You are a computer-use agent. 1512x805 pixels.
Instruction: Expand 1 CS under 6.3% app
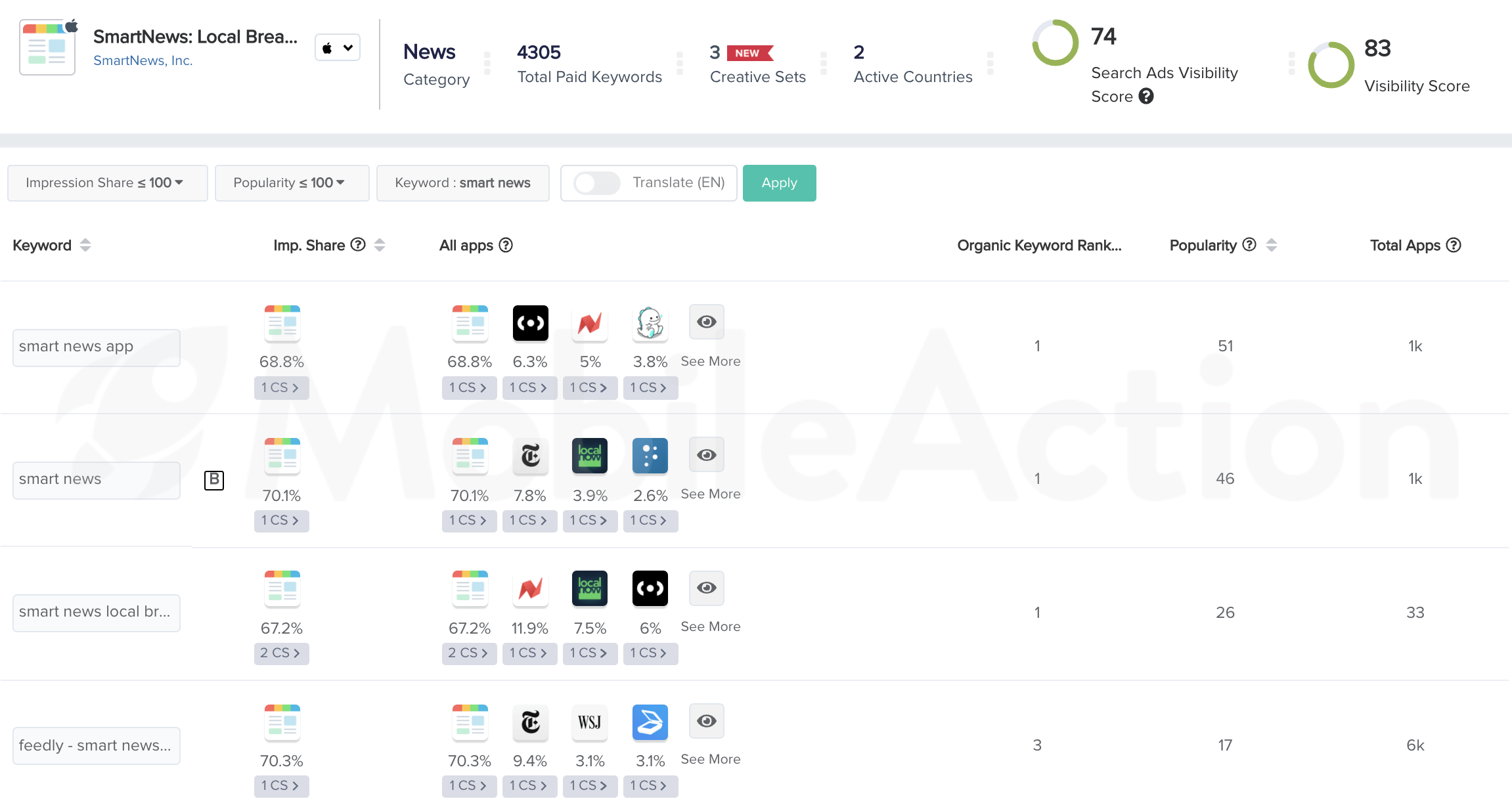(529, 387)
